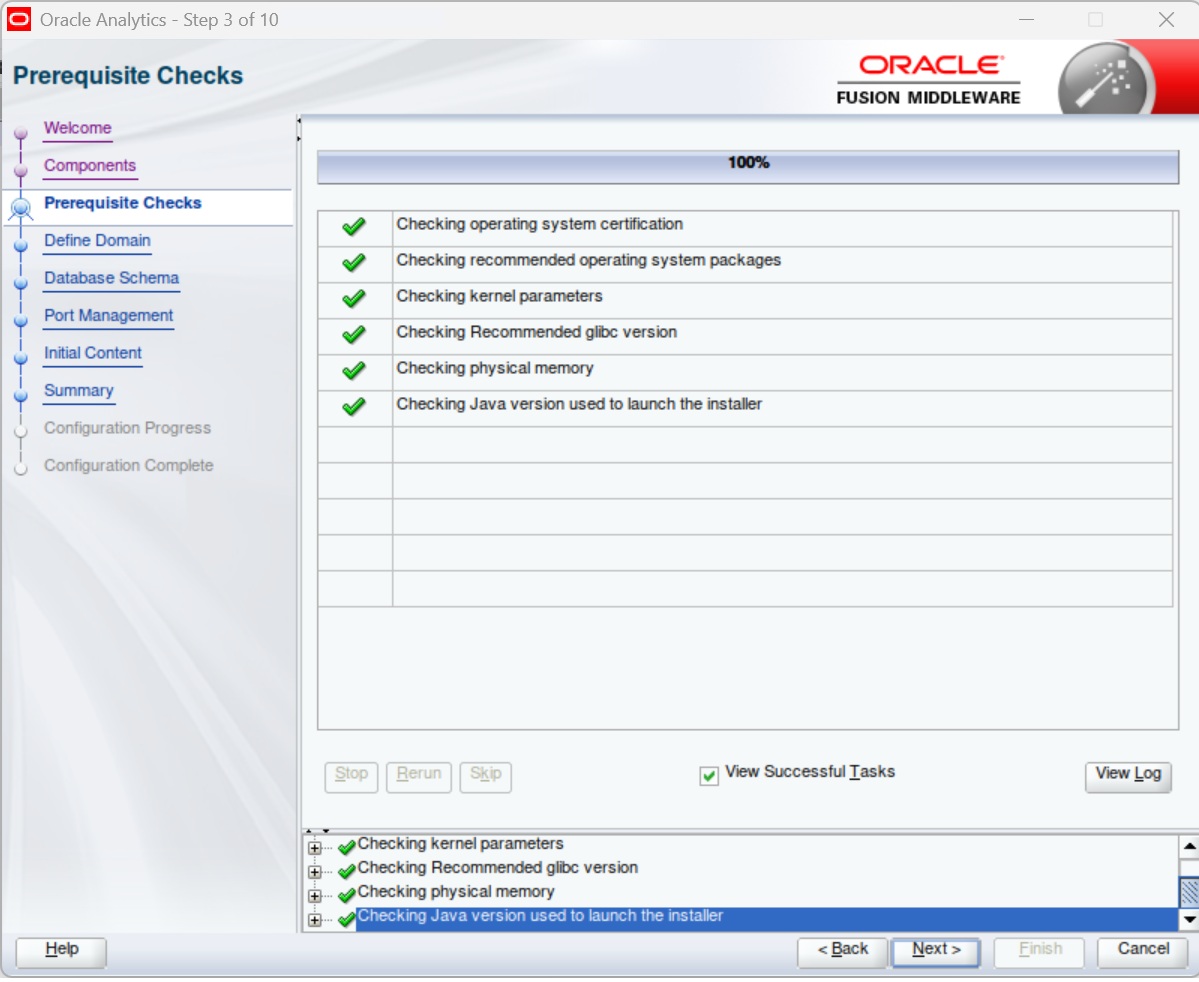This screenshot has height=982, width=1199.
Task: Open the Port Management step
Action: [x=109, y=315]
